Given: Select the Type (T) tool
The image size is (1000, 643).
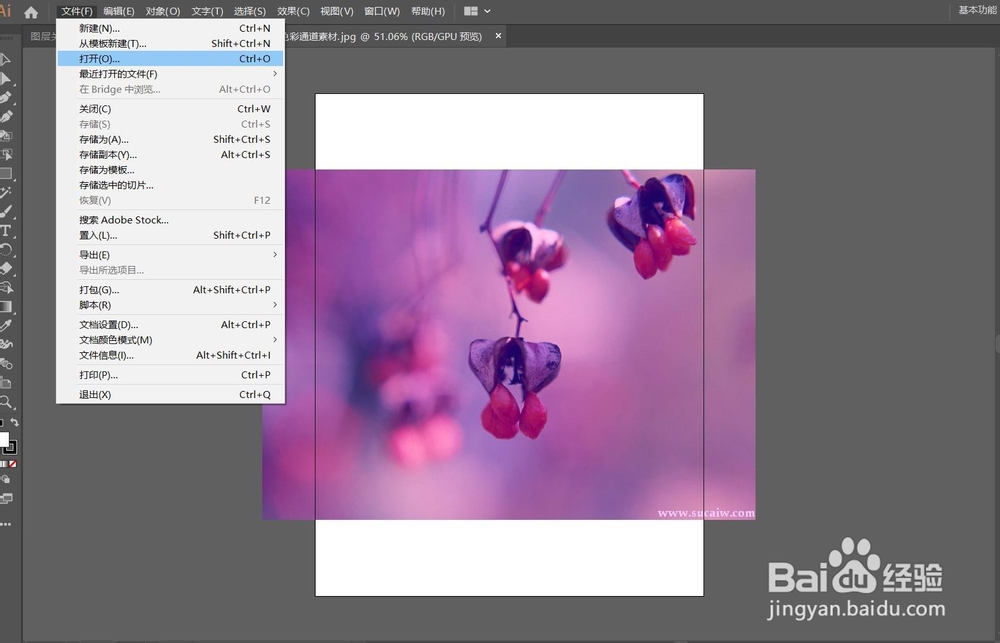Looking at the screenshot, I should pyautogui.click(x=5, y=231).
